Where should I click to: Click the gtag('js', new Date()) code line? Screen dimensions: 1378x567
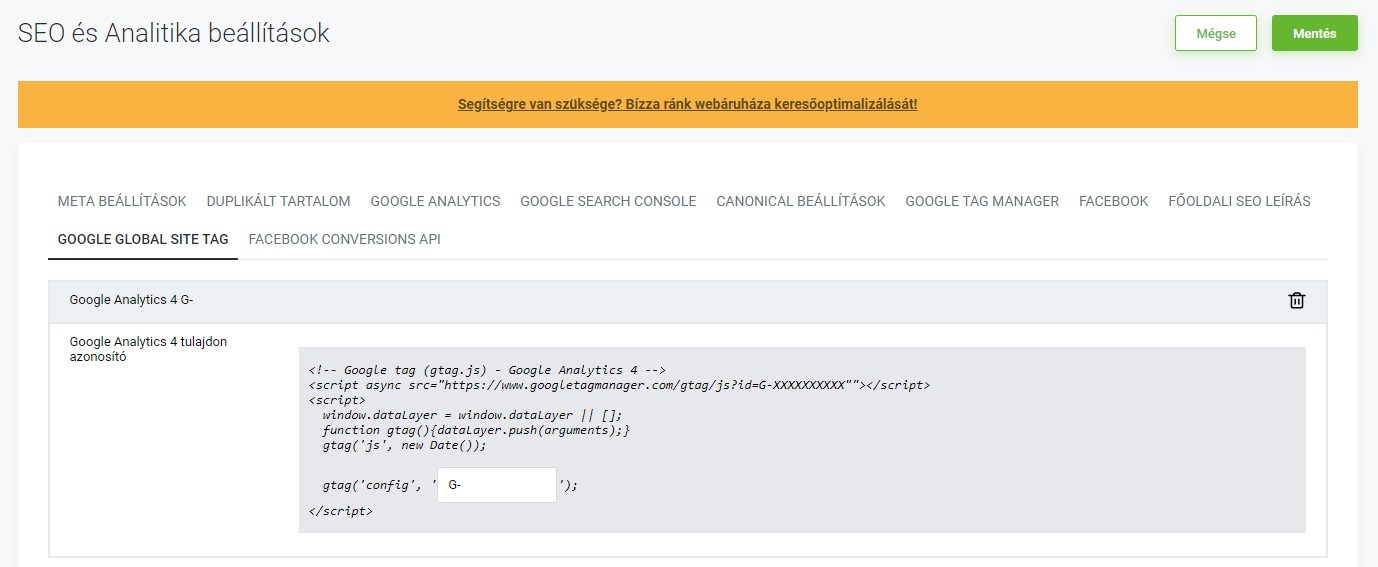point(404,445)
